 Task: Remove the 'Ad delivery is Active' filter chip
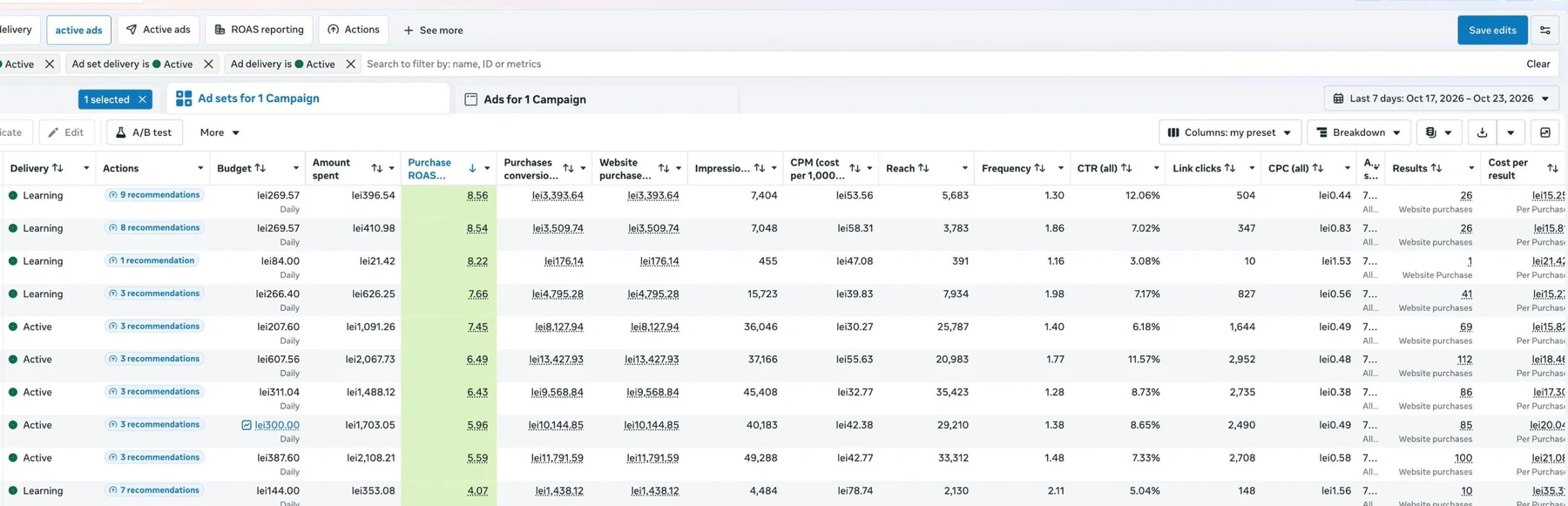click(x=350, y=64)
